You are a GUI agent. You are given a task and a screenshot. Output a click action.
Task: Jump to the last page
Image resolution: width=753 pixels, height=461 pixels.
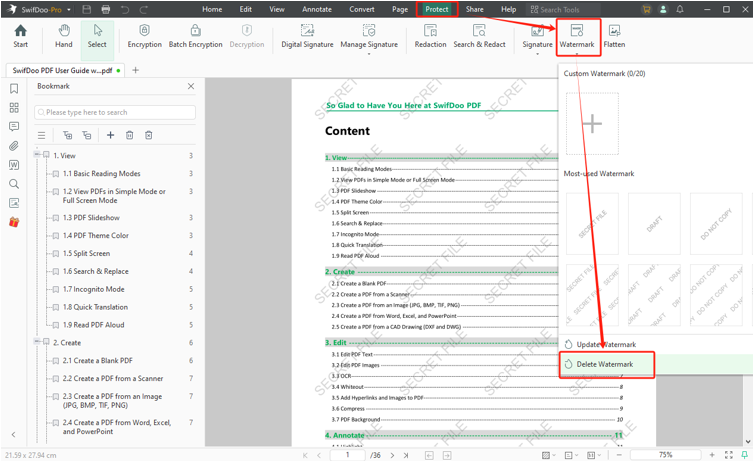tap(406, 455)
